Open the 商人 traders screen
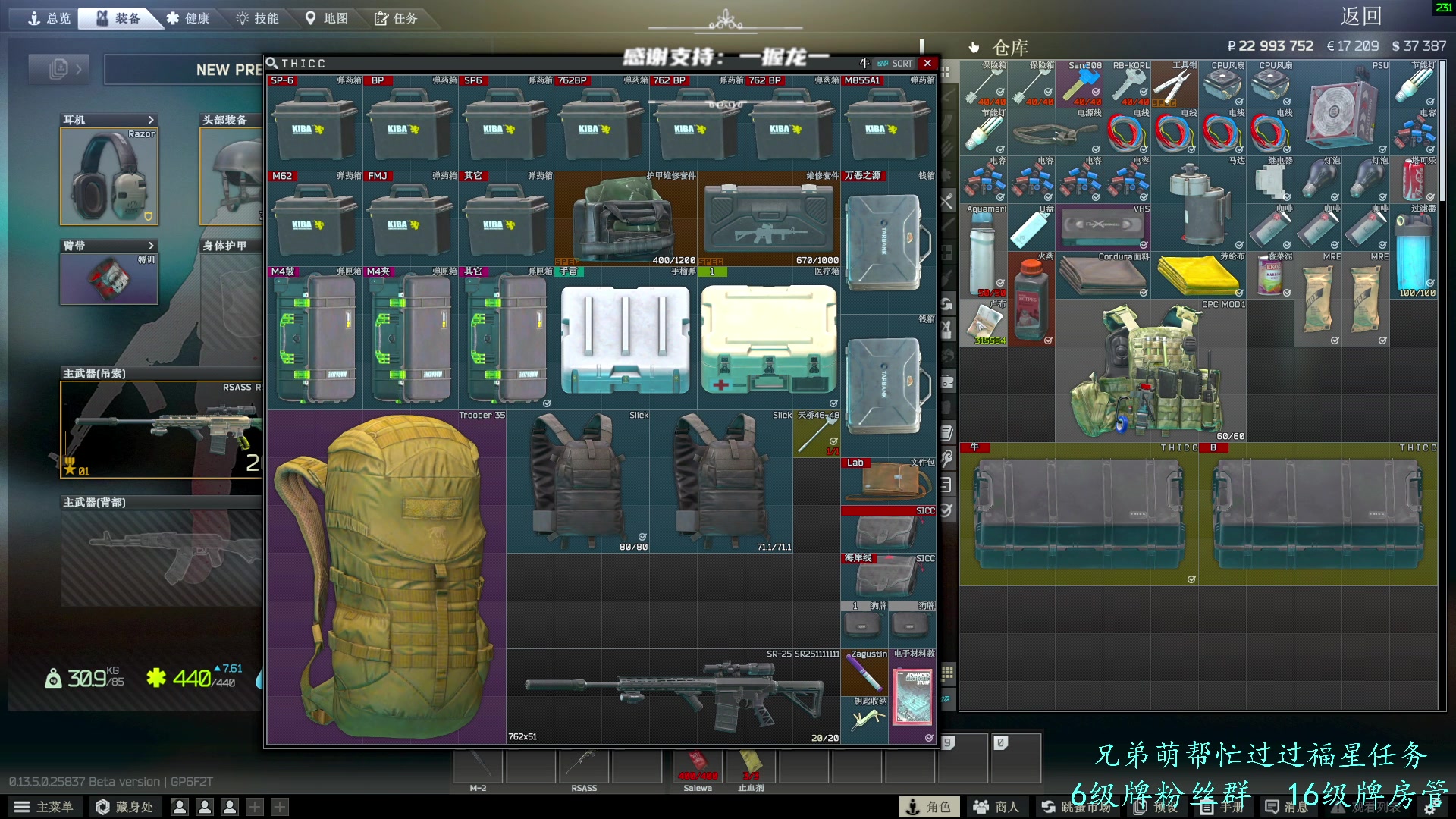 (996, 807)
